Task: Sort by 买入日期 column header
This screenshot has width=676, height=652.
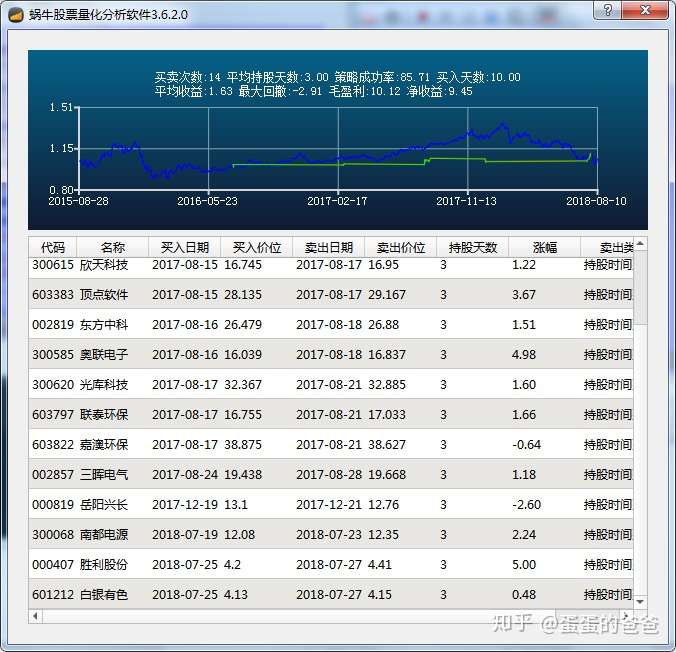Action: click(185, 247)
